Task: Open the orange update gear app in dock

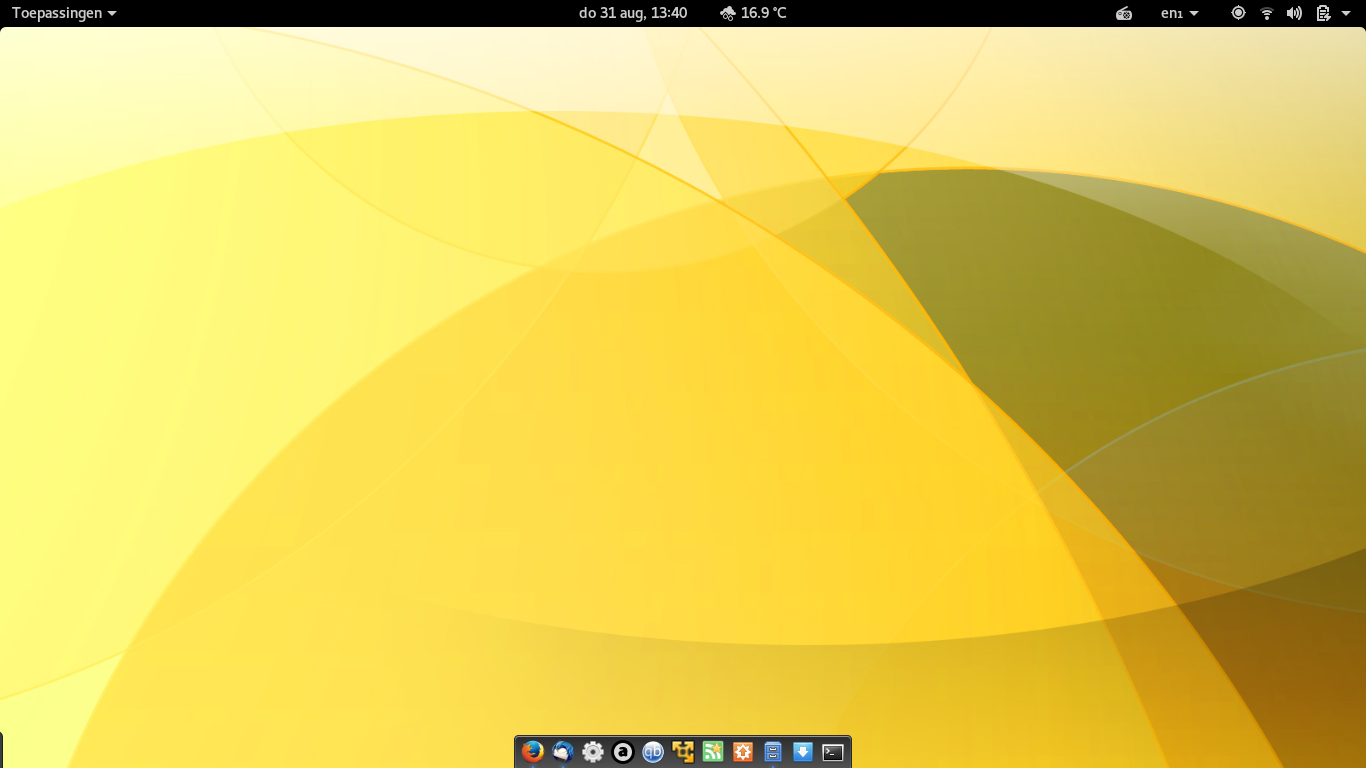Action: [743, 752]
